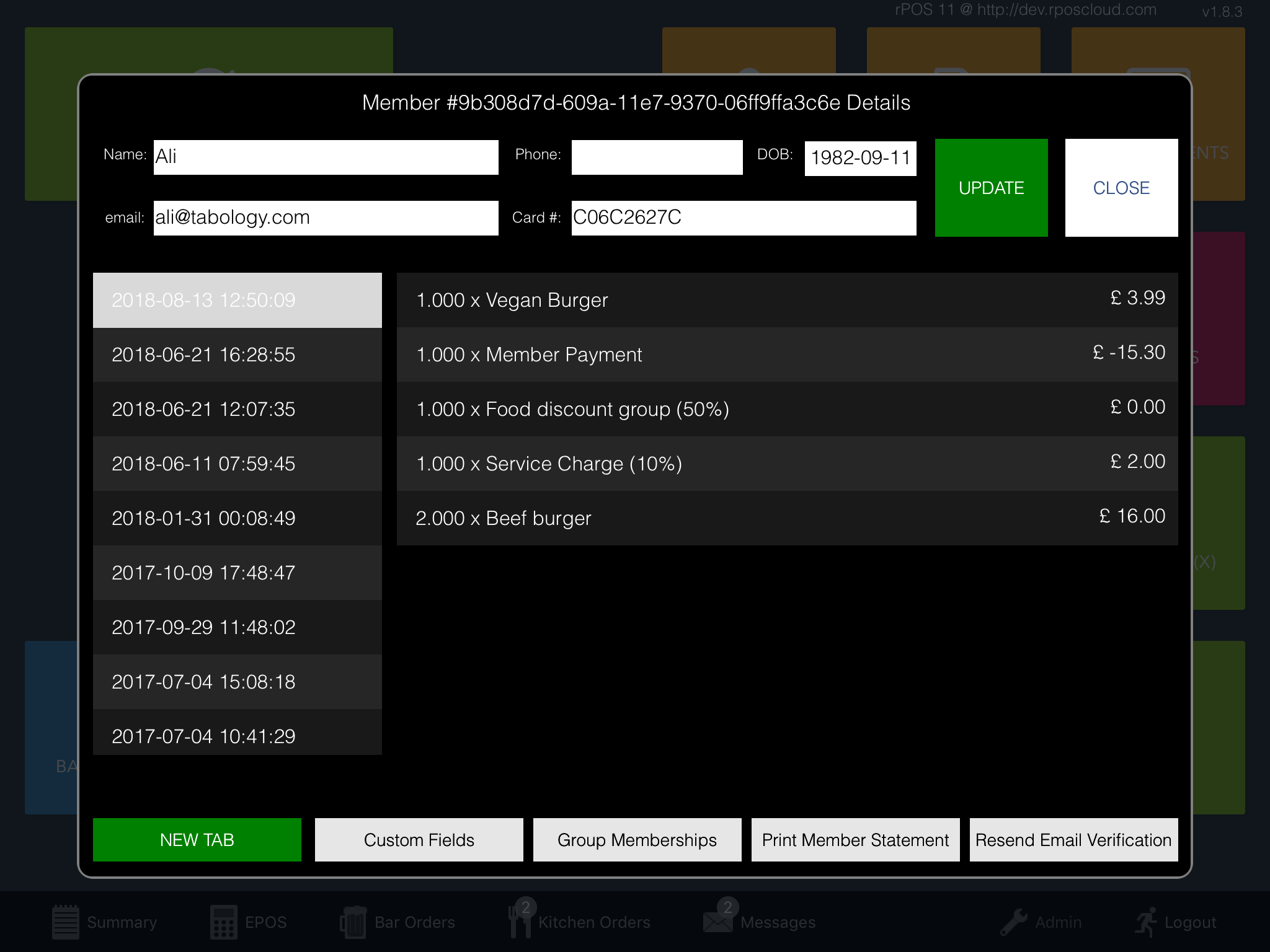Resend Email Verification
Viewport: 1270px width, 952px height.
[1073, 840]
